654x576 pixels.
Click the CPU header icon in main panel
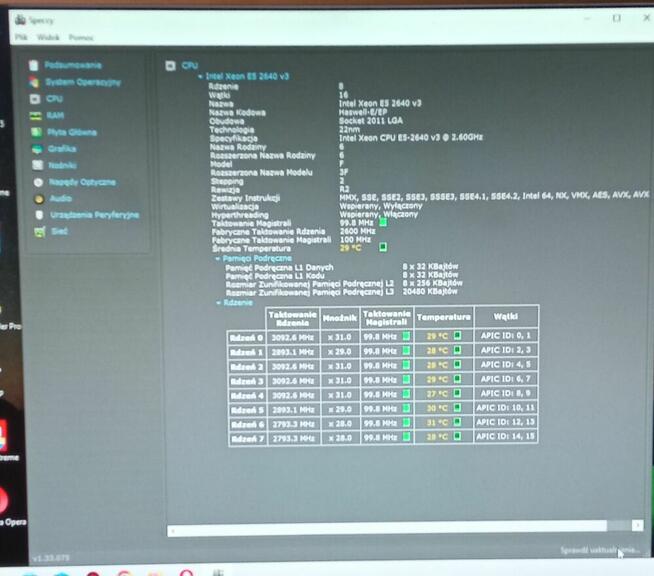[x=171, y=65]
